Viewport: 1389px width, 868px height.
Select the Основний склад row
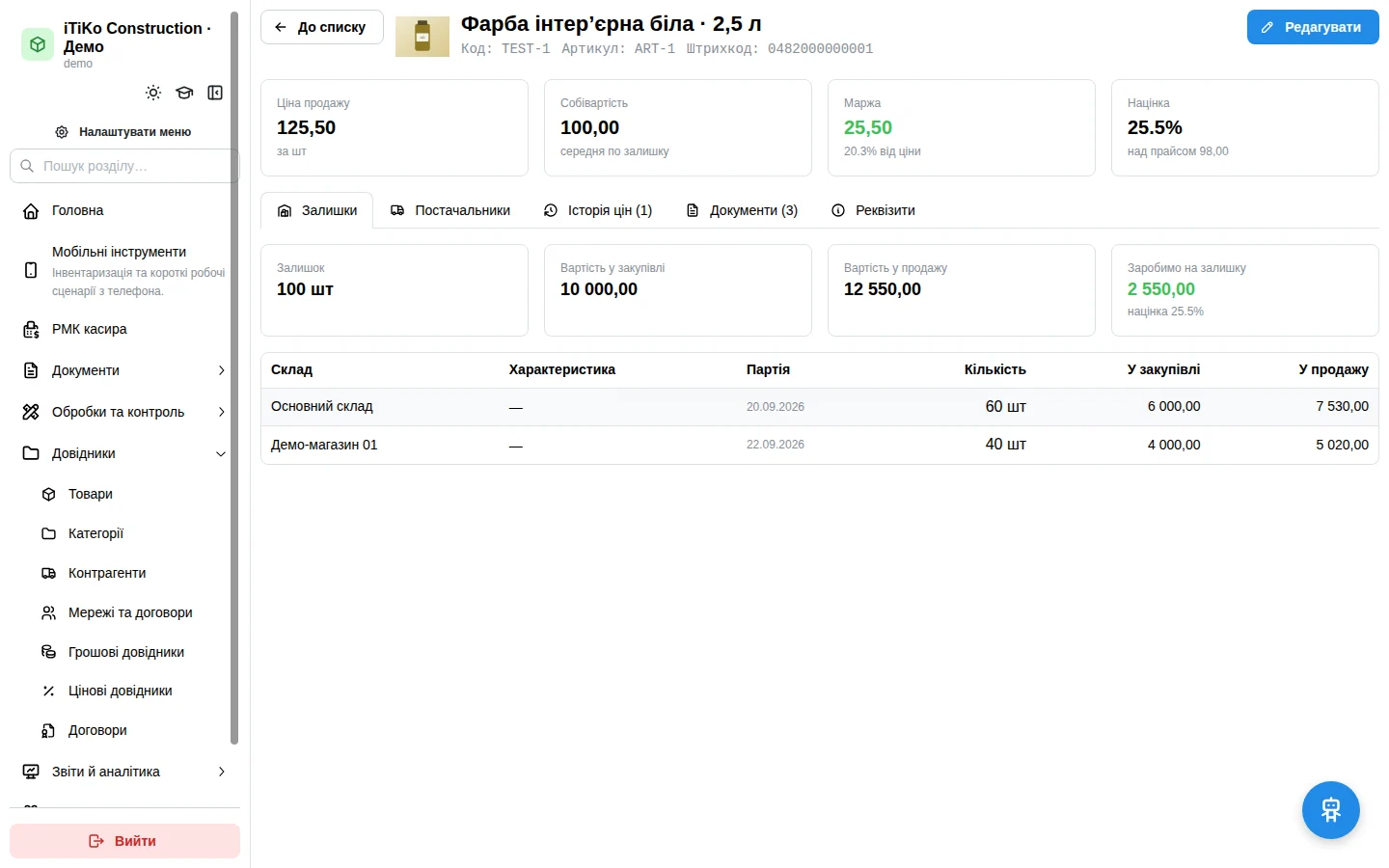pyautogui.click(x=820, y=407)
